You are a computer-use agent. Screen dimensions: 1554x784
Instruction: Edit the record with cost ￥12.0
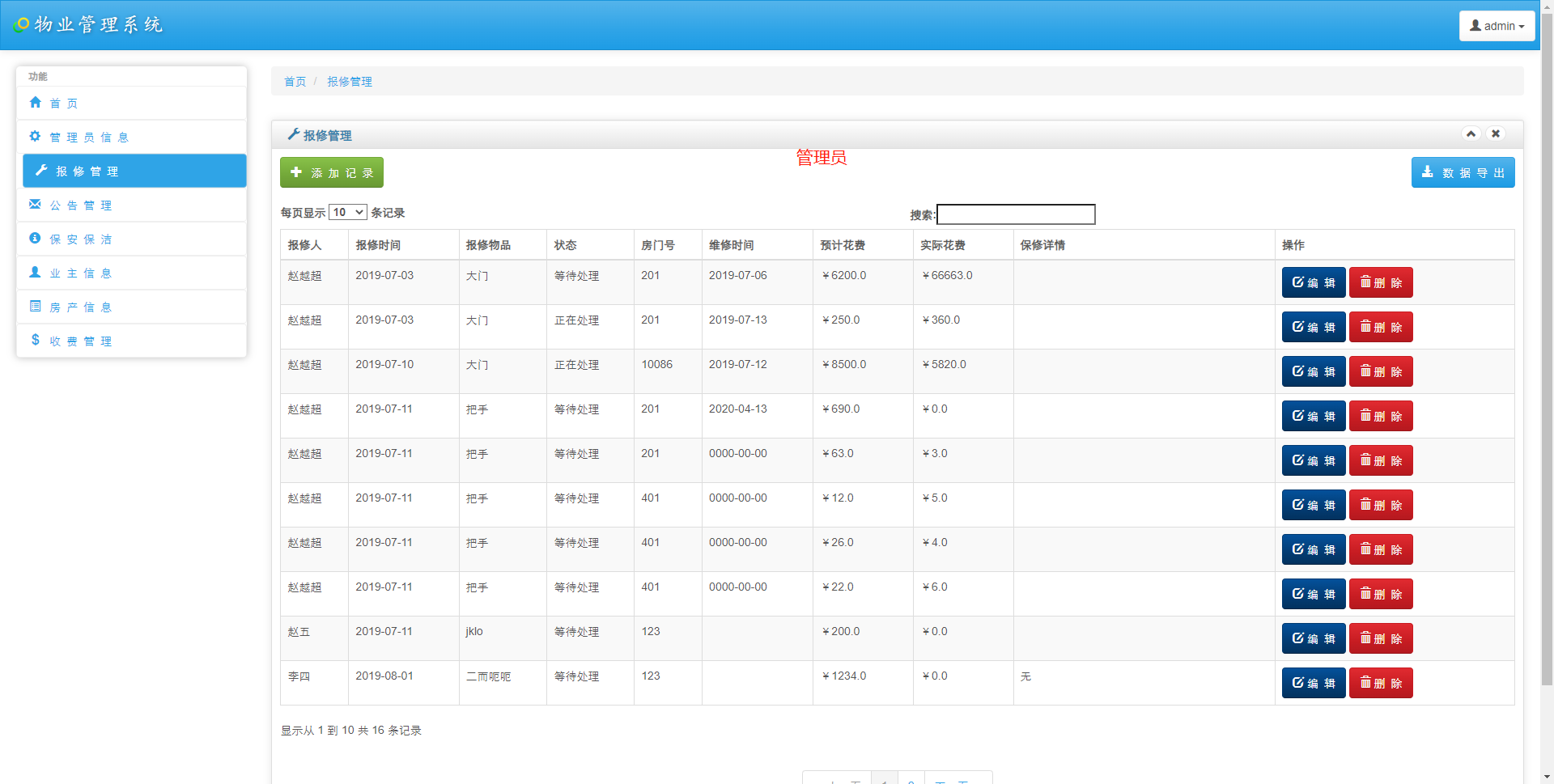[x=1314, y=505]
